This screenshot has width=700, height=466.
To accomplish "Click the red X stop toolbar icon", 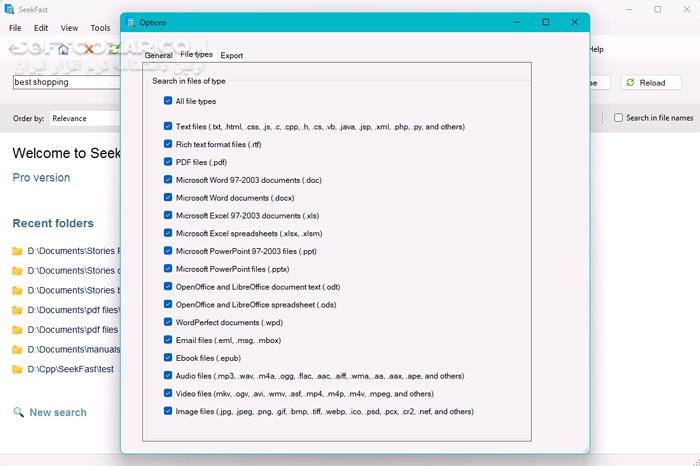I will click(89, 49).
